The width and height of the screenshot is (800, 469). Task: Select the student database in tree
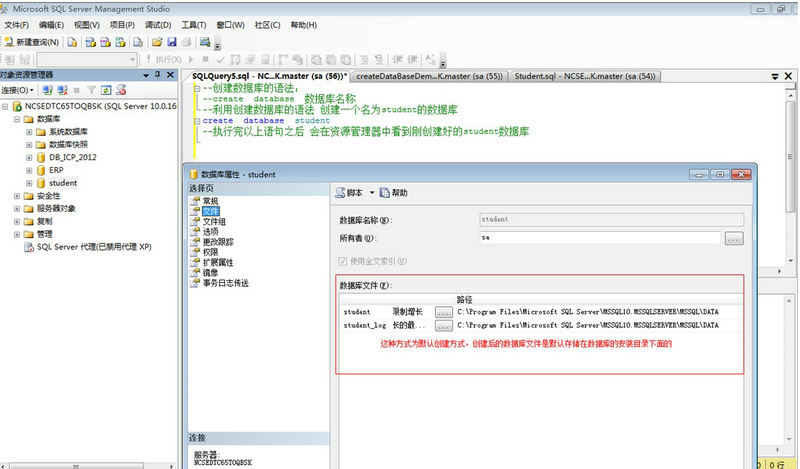(x=63, y=183)
